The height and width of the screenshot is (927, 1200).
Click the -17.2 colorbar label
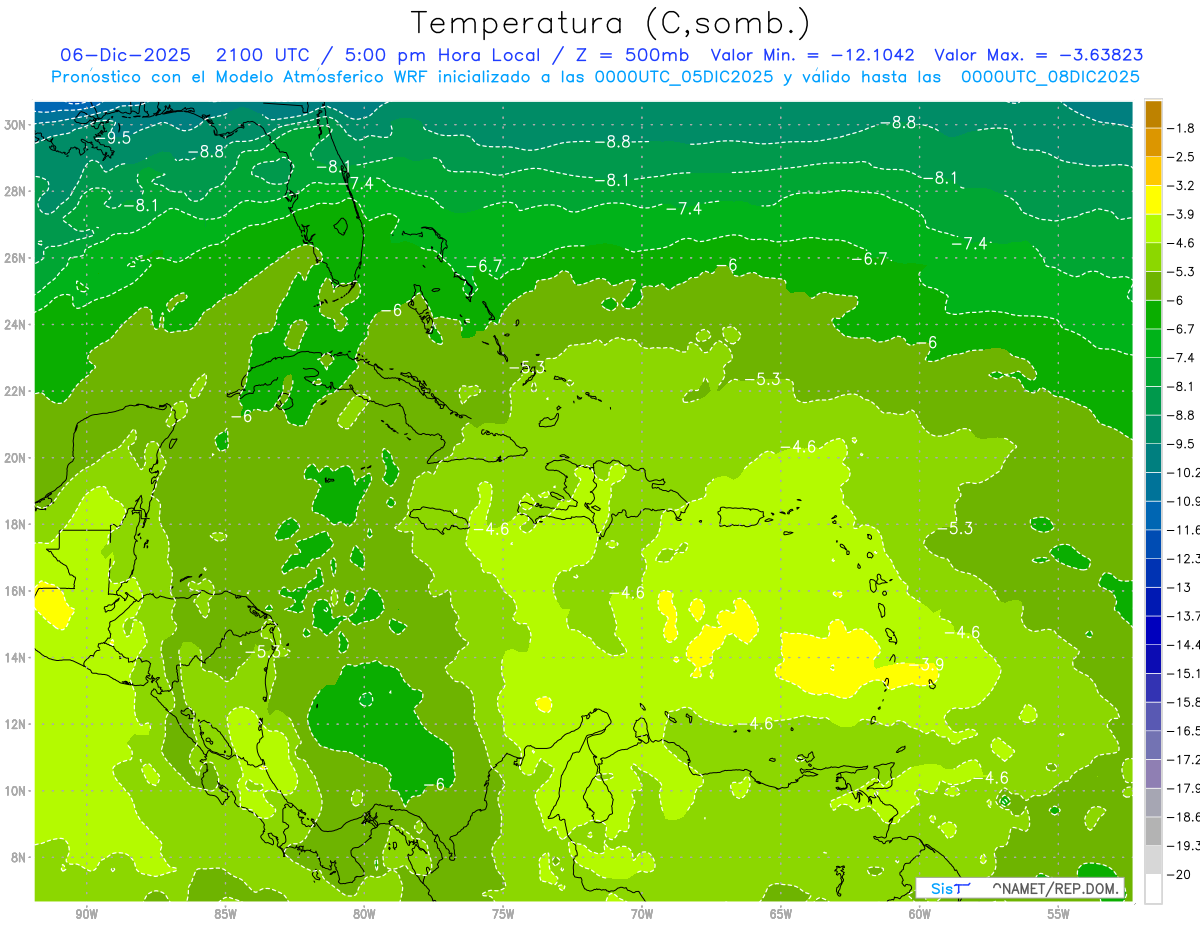(1184, 760)
